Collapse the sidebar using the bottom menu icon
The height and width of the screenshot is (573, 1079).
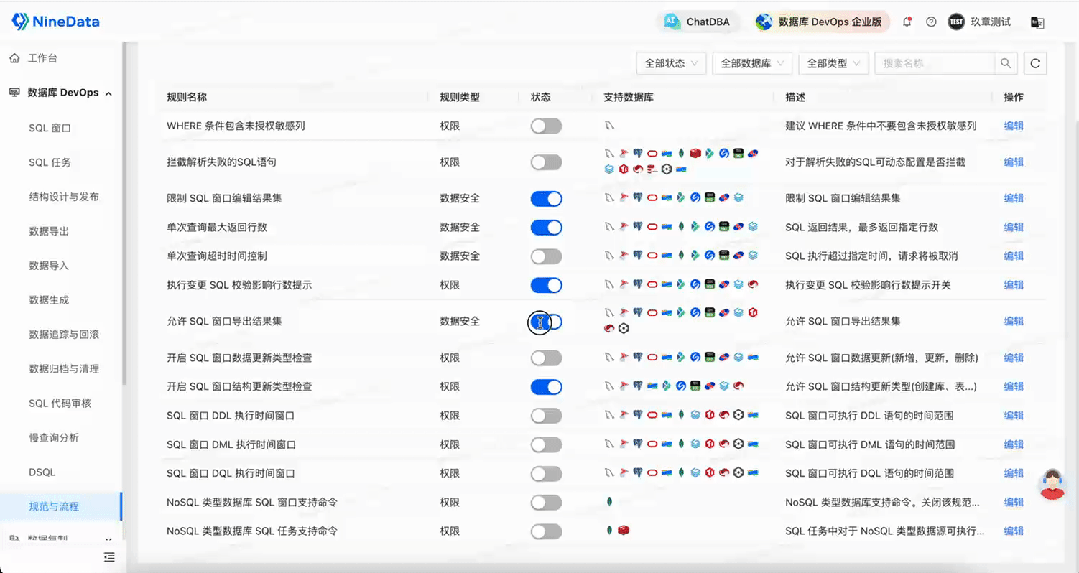pos(109,557)
